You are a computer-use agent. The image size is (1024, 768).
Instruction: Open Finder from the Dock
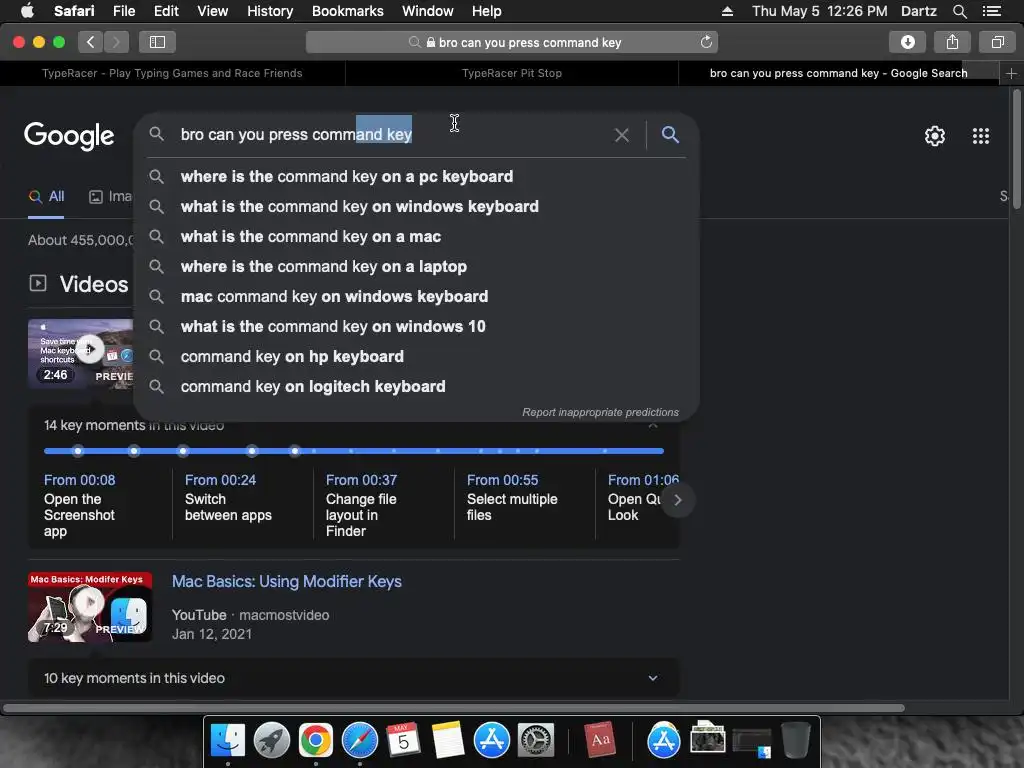coord(227,741)
